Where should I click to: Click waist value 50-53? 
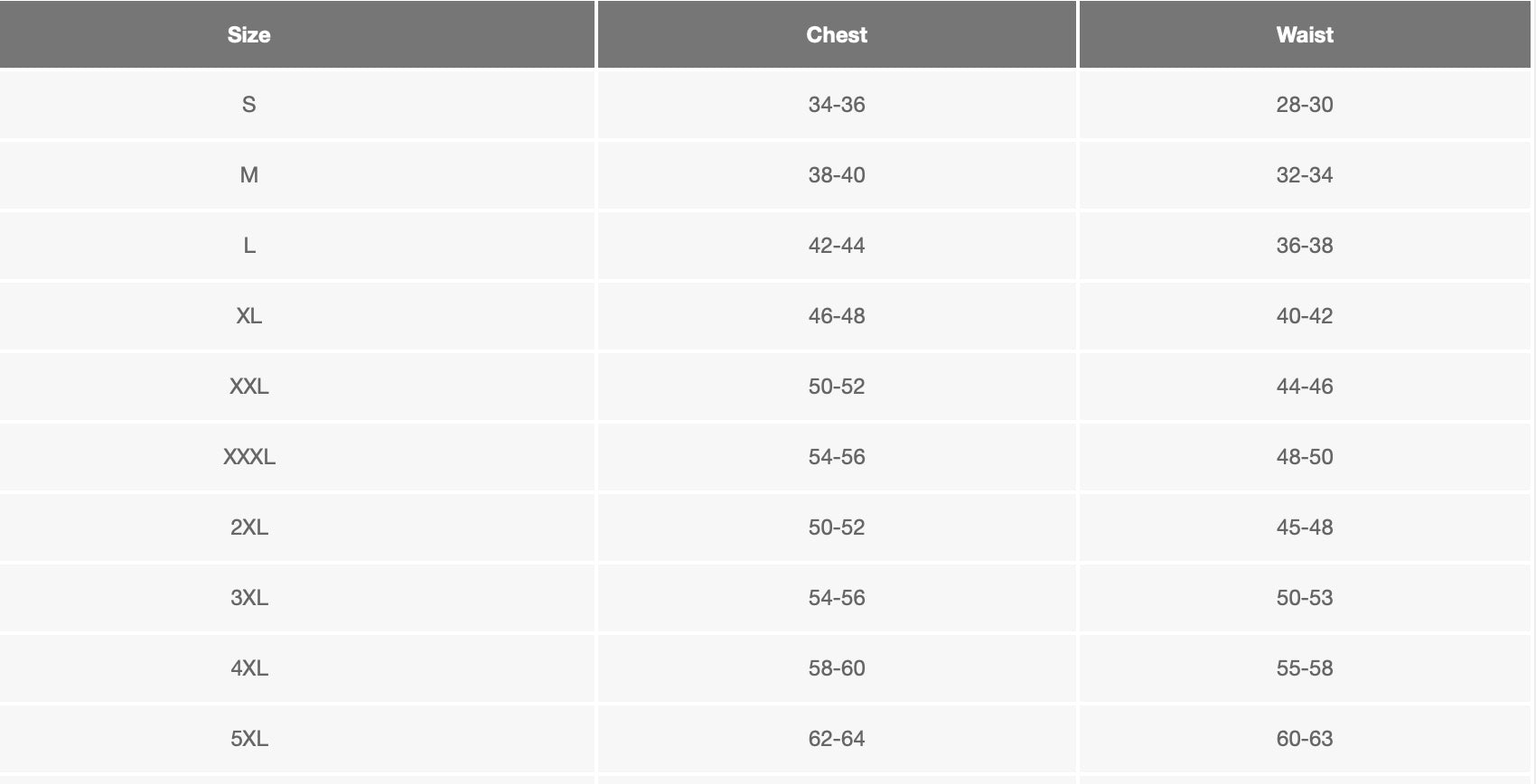(x=1305, y=598)
